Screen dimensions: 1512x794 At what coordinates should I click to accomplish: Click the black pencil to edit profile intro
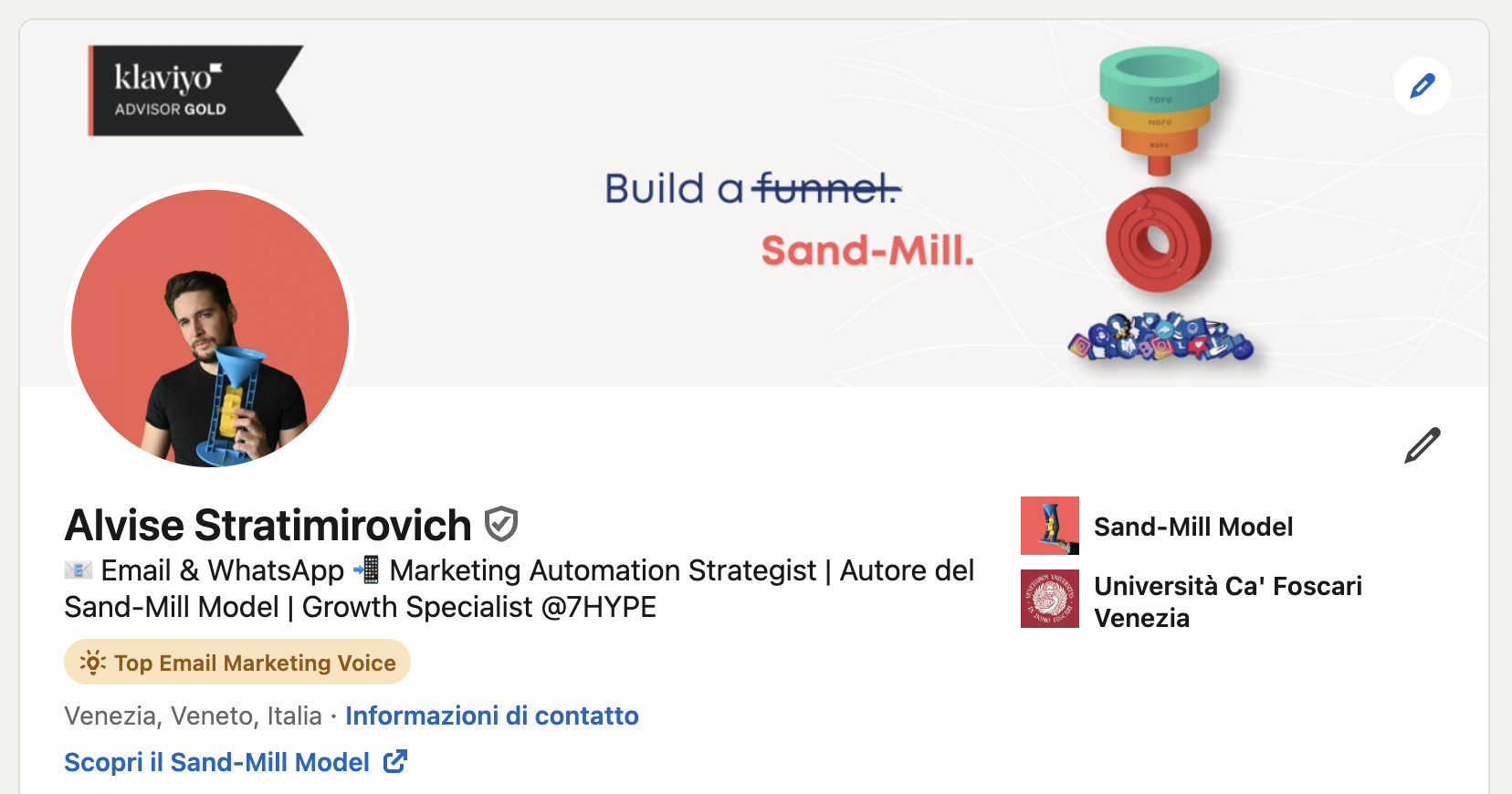(x=1422, y=445)
